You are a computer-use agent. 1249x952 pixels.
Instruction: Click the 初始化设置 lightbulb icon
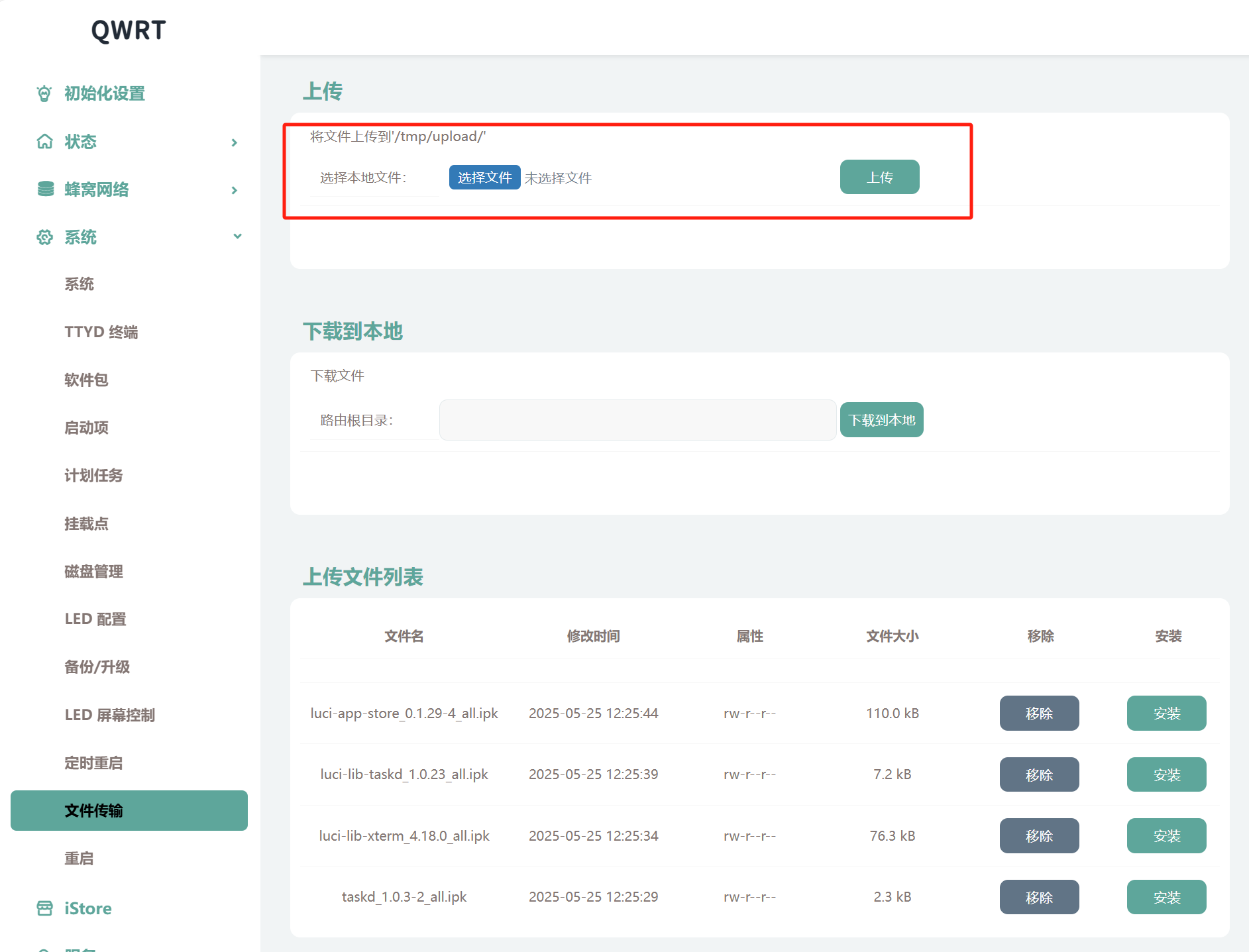44,93
